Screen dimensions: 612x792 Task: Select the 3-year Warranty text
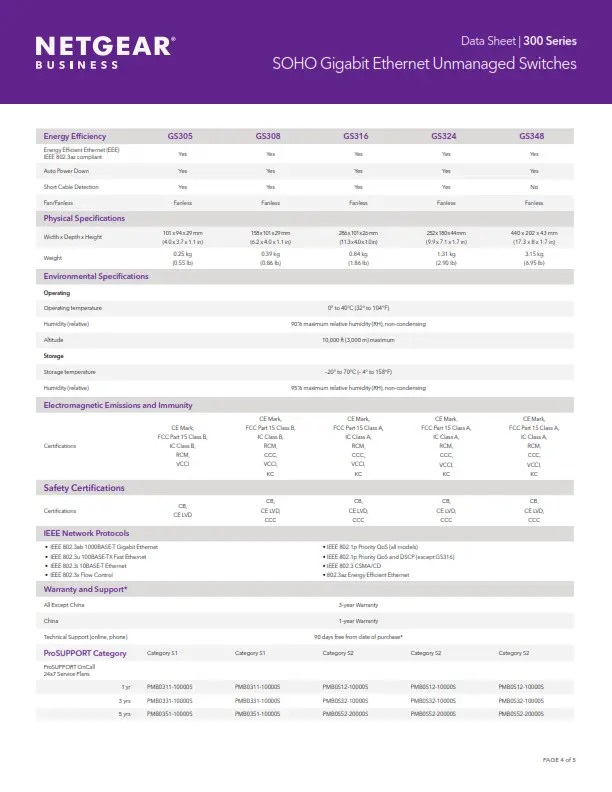pos(358,605)
